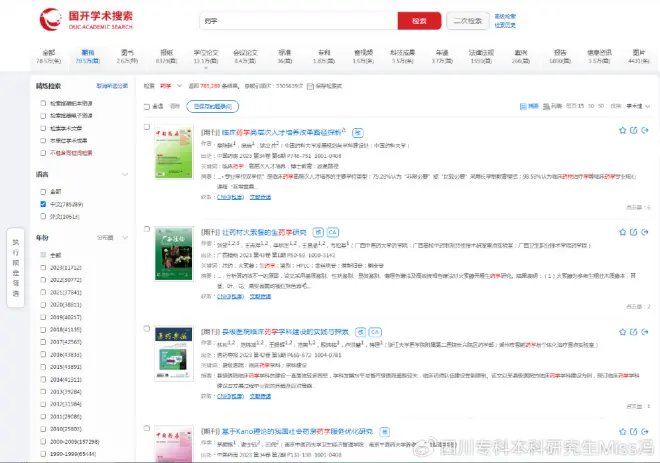Toggle the 中文 language checkbox
660x463 pixels.
42,204
